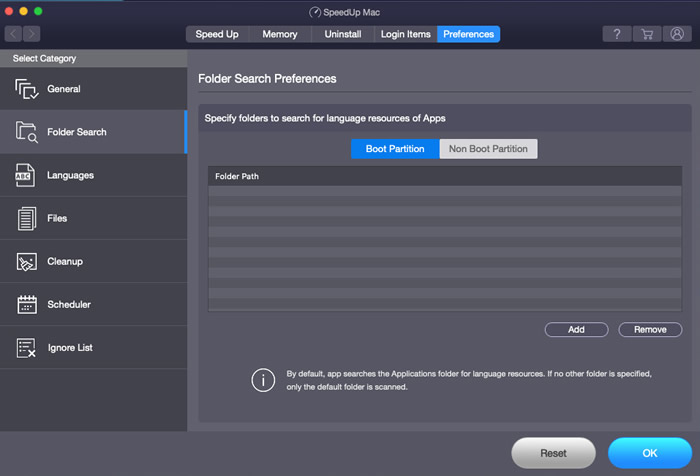
Task: Click the Ignore List icon
Action: click(x=26, y=348)
